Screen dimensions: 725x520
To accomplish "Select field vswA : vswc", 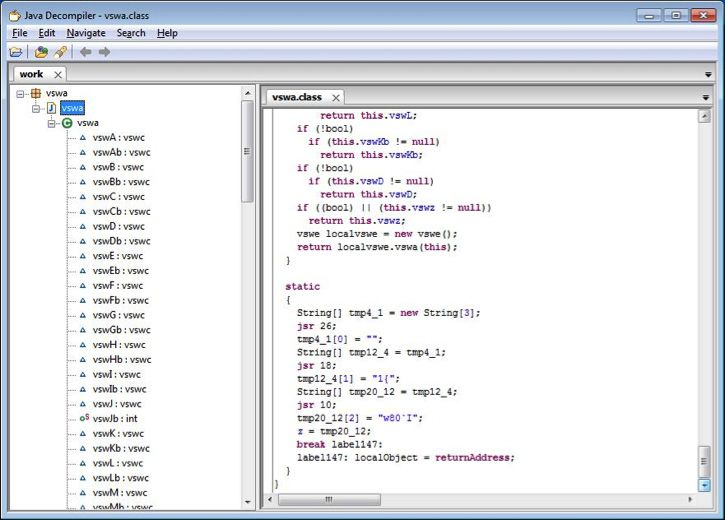I will click(118, 138).
